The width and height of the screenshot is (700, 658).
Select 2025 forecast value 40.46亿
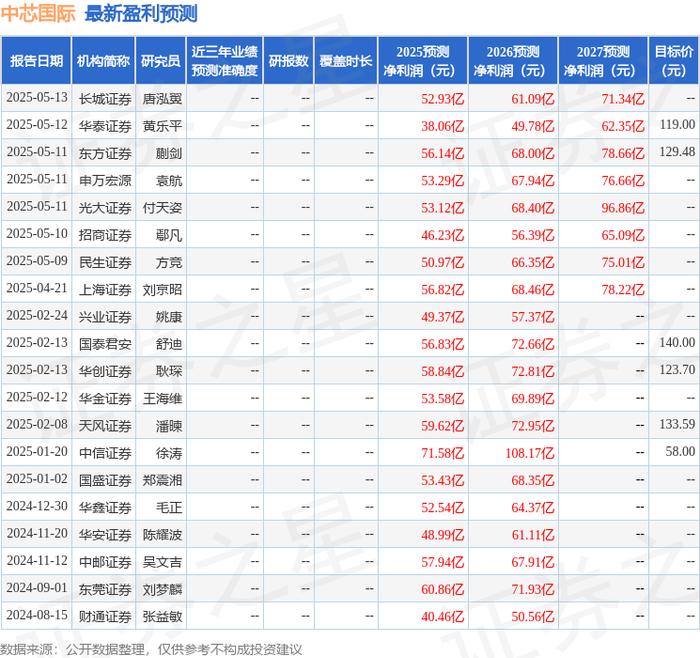(x=442, y=616)
